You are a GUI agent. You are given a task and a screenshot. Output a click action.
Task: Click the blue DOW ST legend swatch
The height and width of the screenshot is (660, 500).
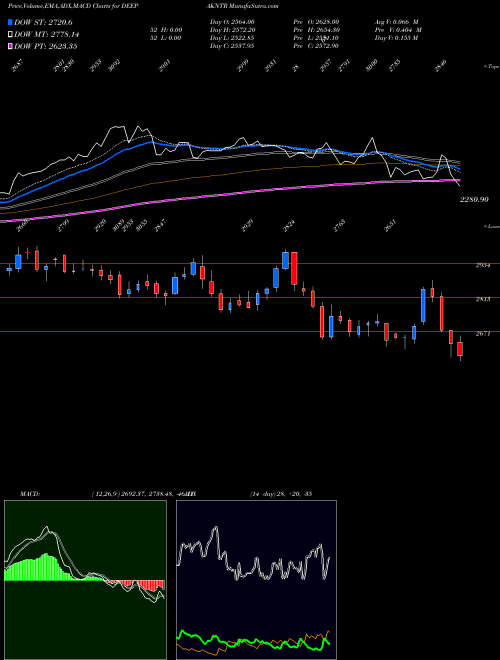click(x=10, y=22)
